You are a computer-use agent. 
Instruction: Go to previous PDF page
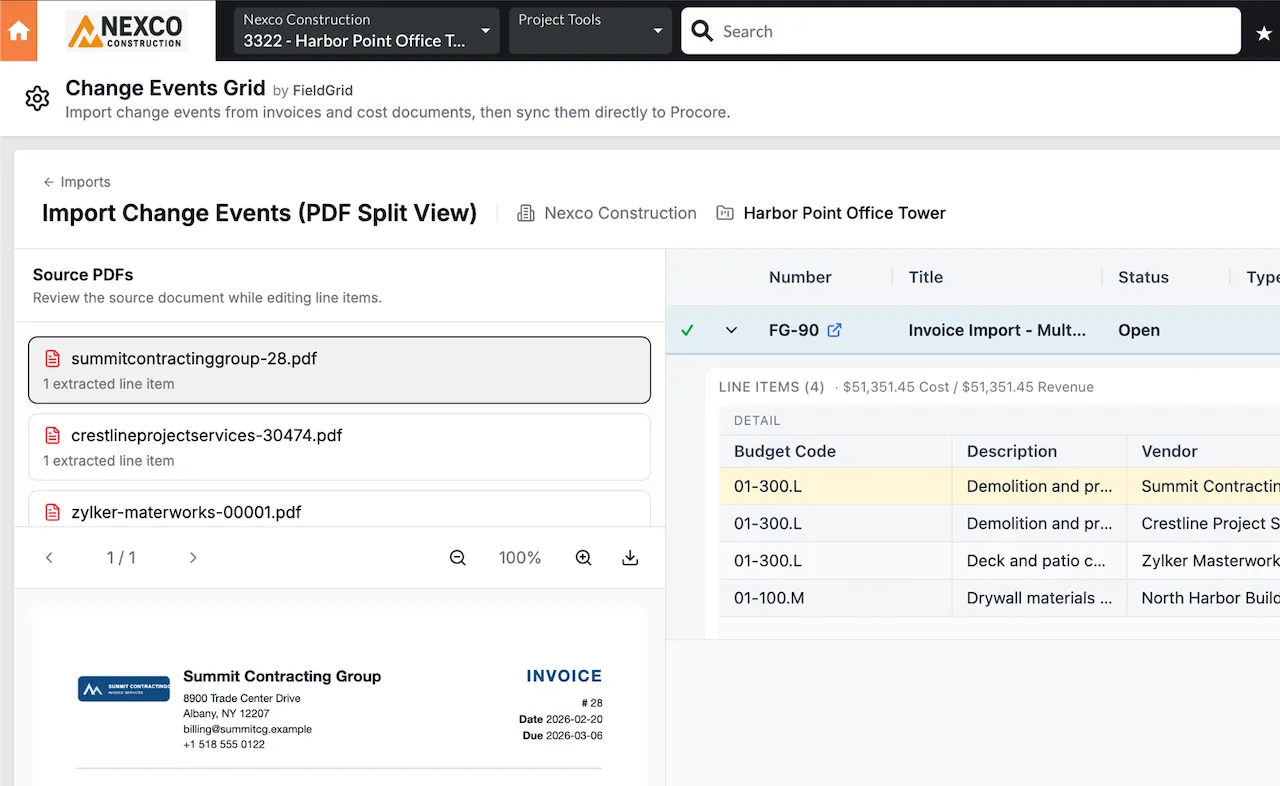tap(49, 558)
